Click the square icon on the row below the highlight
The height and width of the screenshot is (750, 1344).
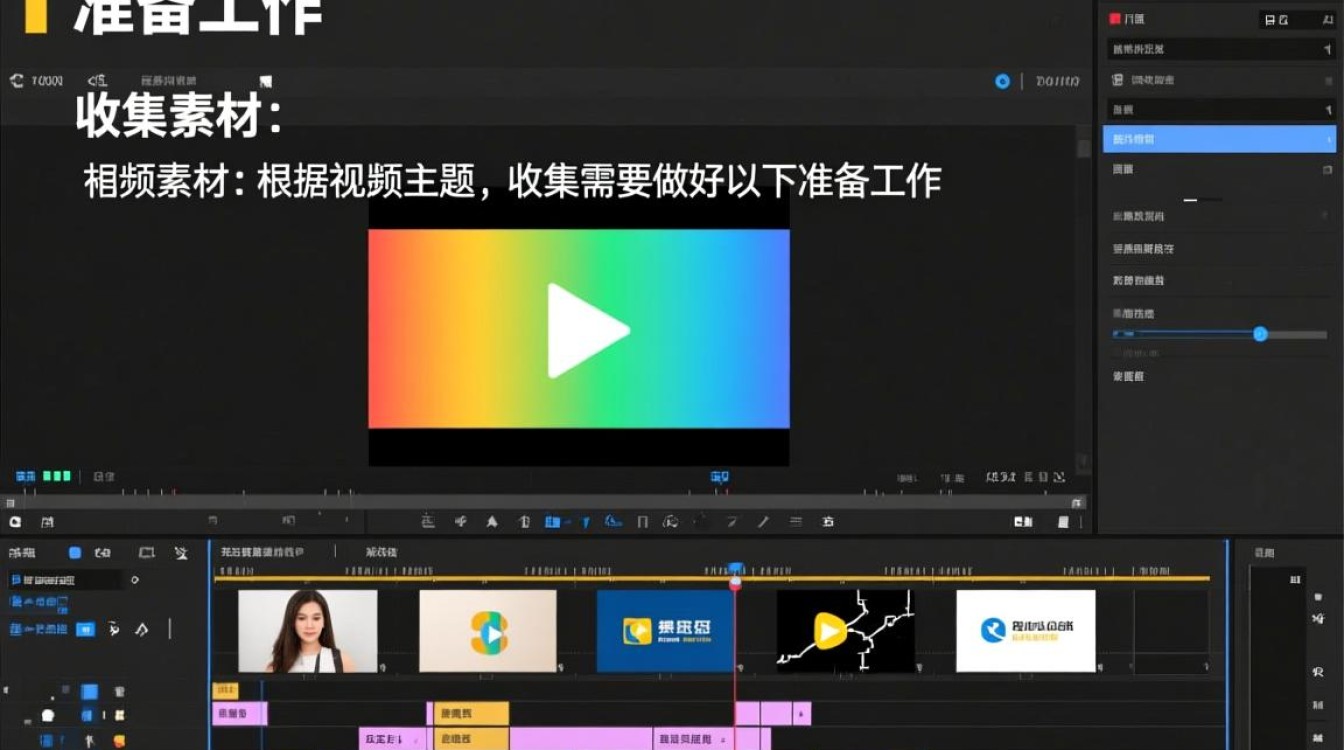pyautogui.click(x=1328, y=170)
